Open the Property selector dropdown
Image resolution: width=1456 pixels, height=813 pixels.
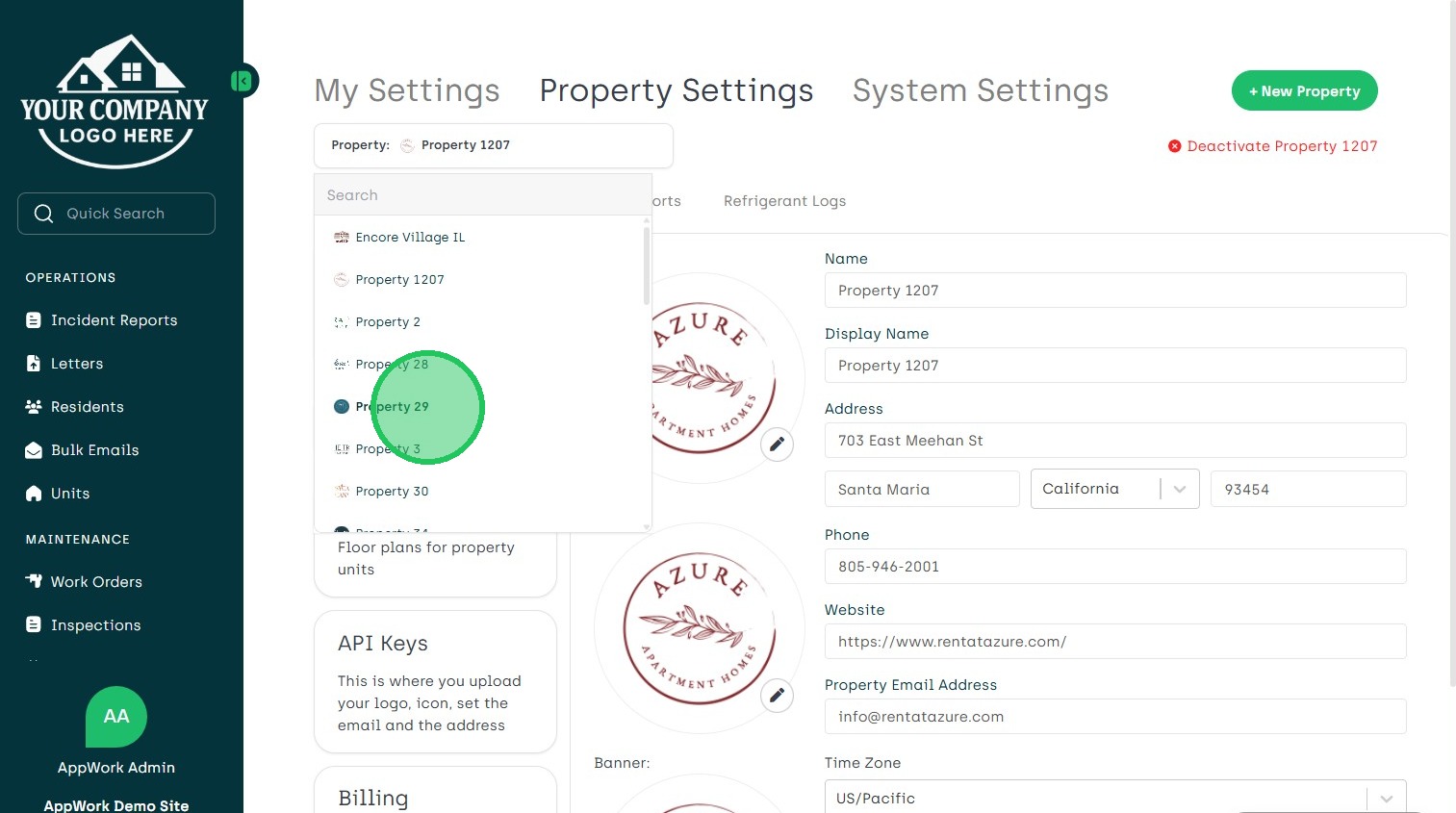point(493,145)
